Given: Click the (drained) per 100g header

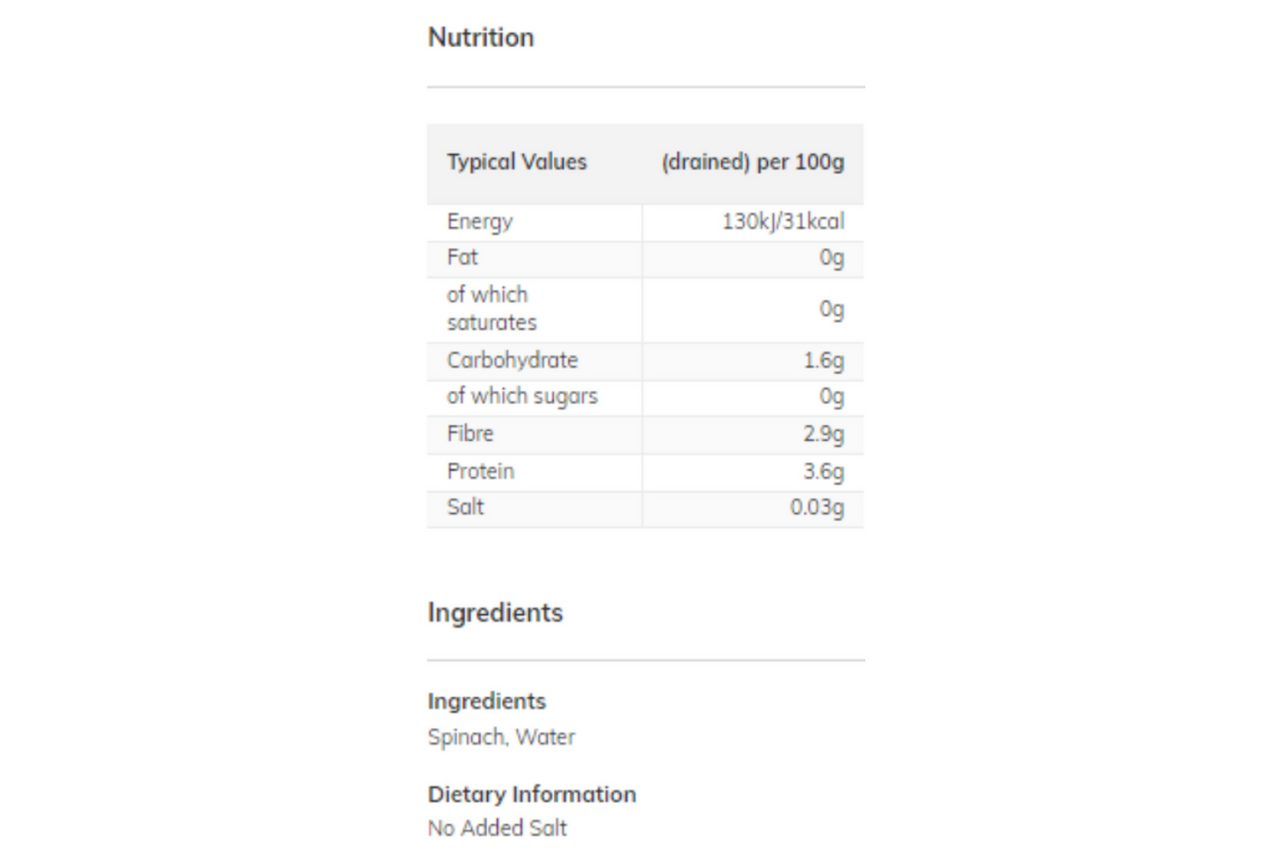Looking at the screenshot, I should pyautogui.click(x=753, y=162).
